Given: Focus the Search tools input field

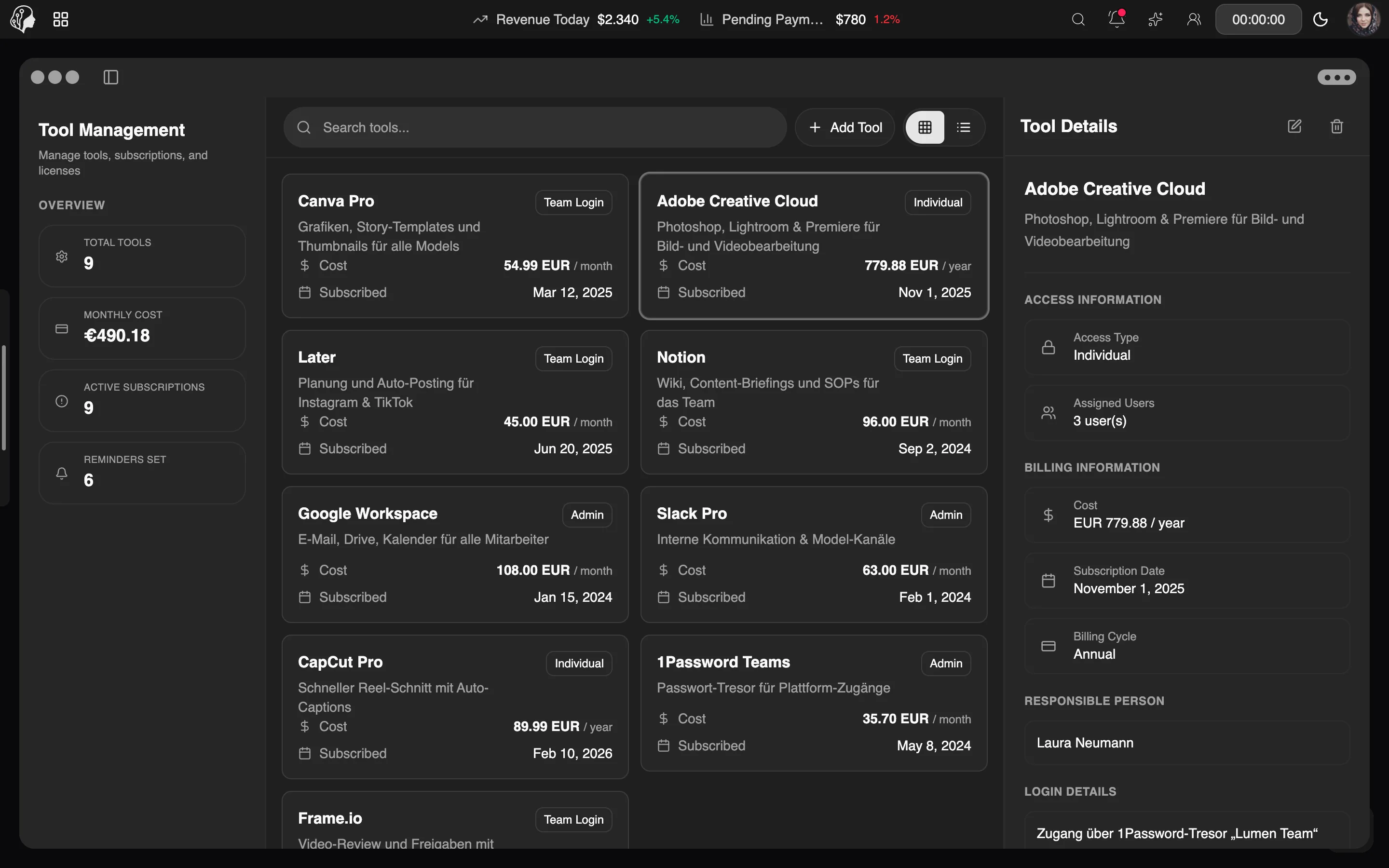Looking at the screenshot, I should [x=535, y=127].
